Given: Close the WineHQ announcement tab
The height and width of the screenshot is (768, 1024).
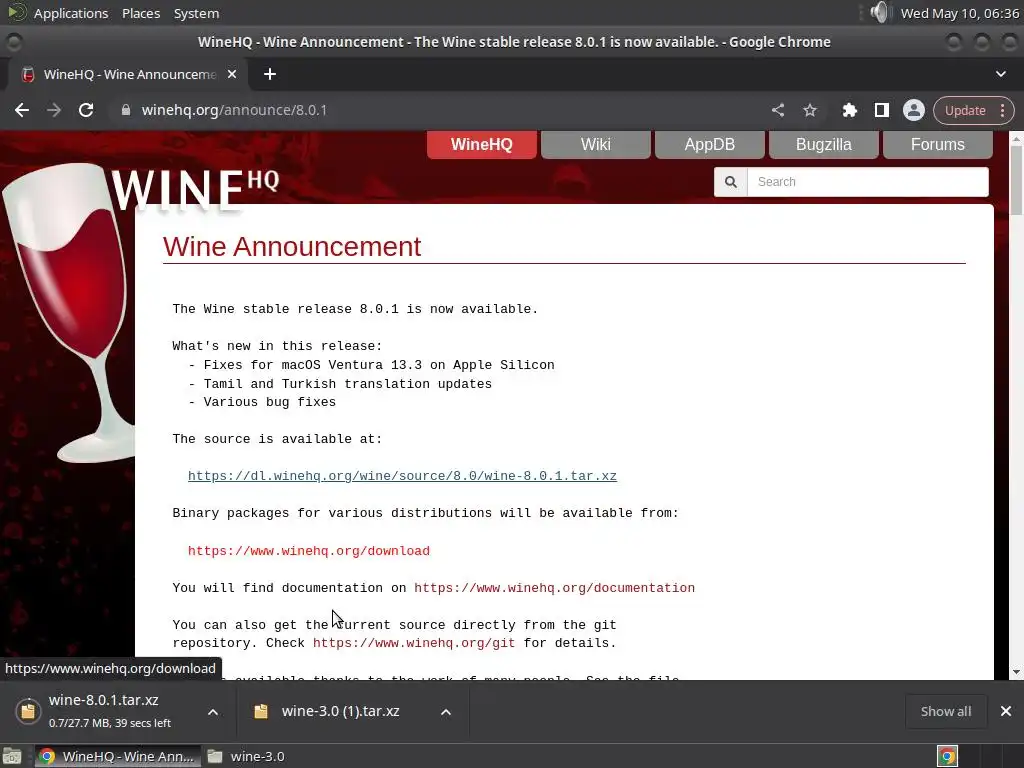Looking at the screenshot, I should (232, 74).
